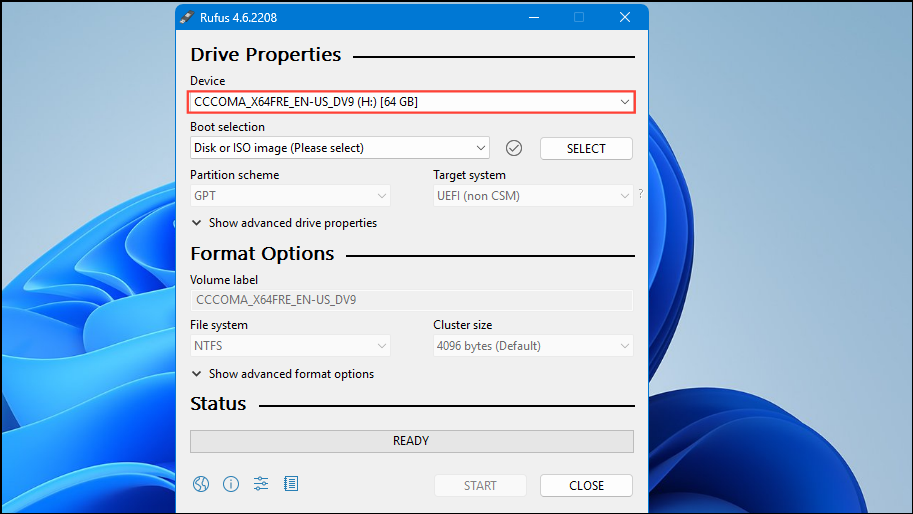Show the log list icon

tap(291, 483)
